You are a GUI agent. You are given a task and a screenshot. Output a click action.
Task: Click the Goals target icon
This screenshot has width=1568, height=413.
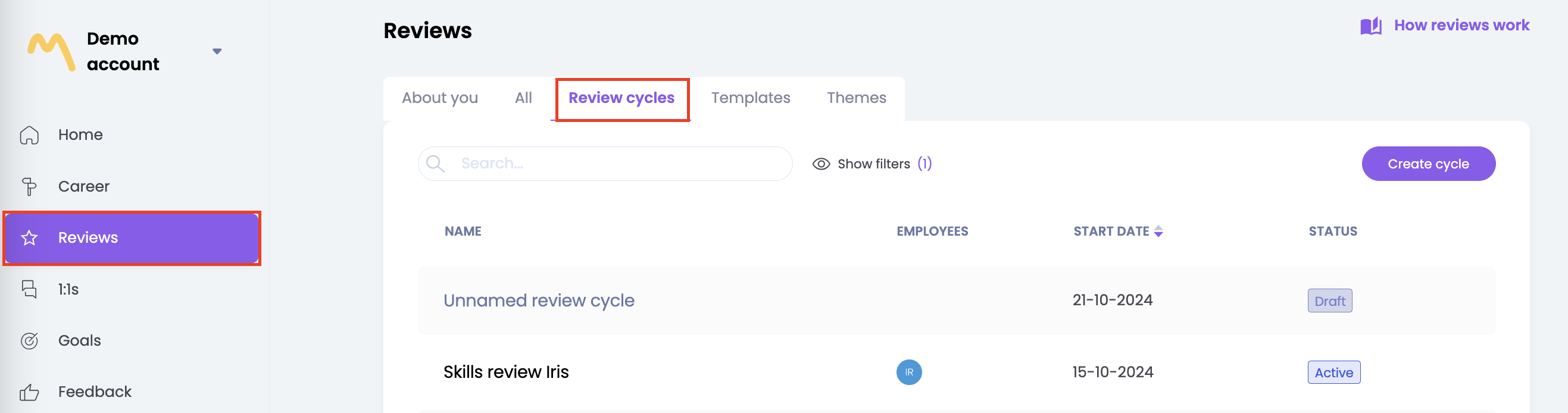[29, 340]
